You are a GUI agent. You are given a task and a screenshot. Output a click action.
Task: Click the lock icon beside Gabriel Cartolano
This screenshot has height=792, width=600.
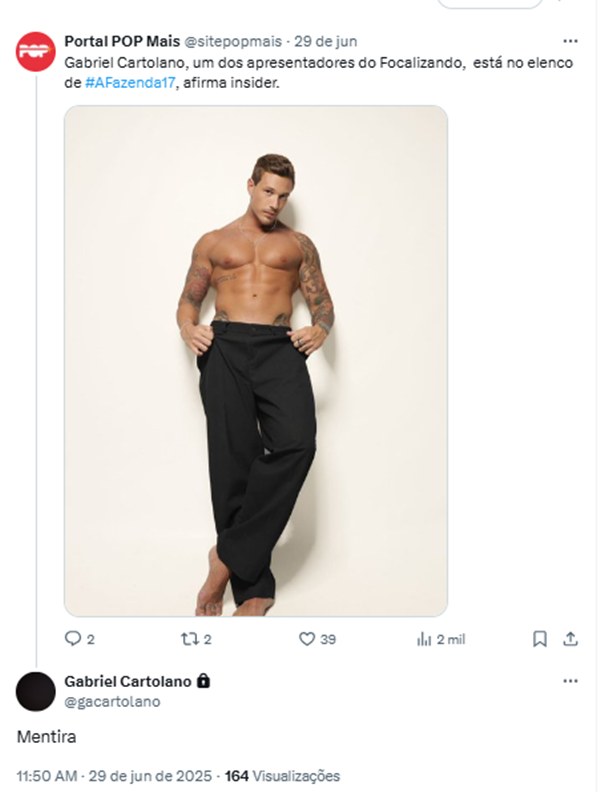pyautogui.click(x=204, y=681)
